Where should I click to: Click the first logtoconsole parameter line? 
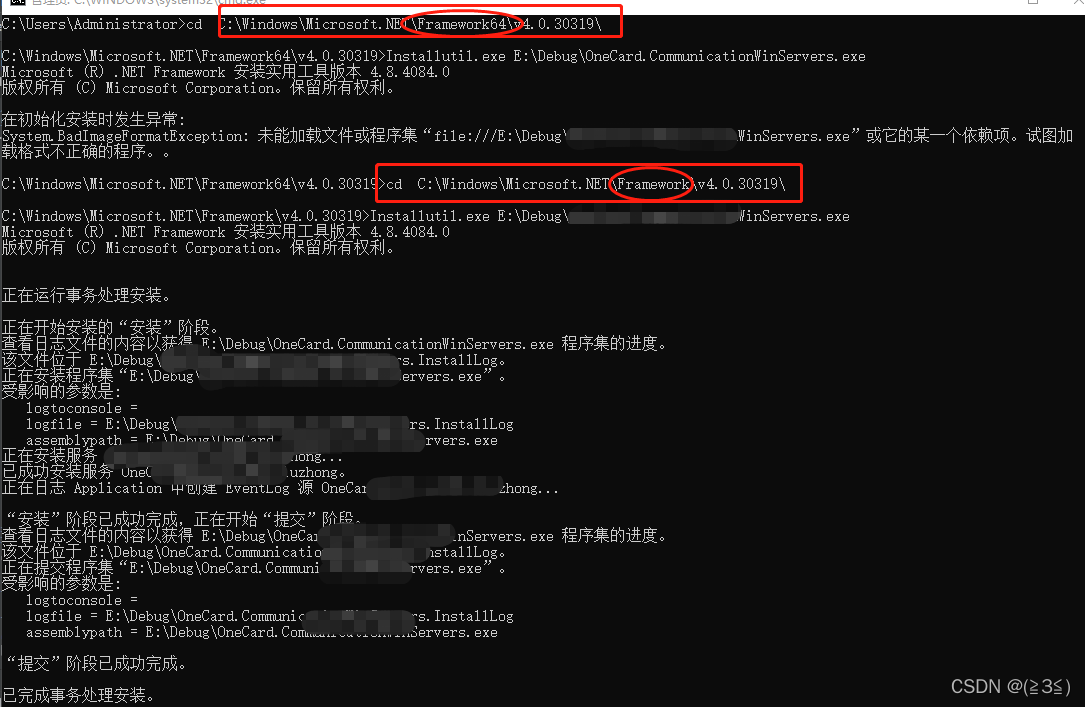[x=82, y=409]
